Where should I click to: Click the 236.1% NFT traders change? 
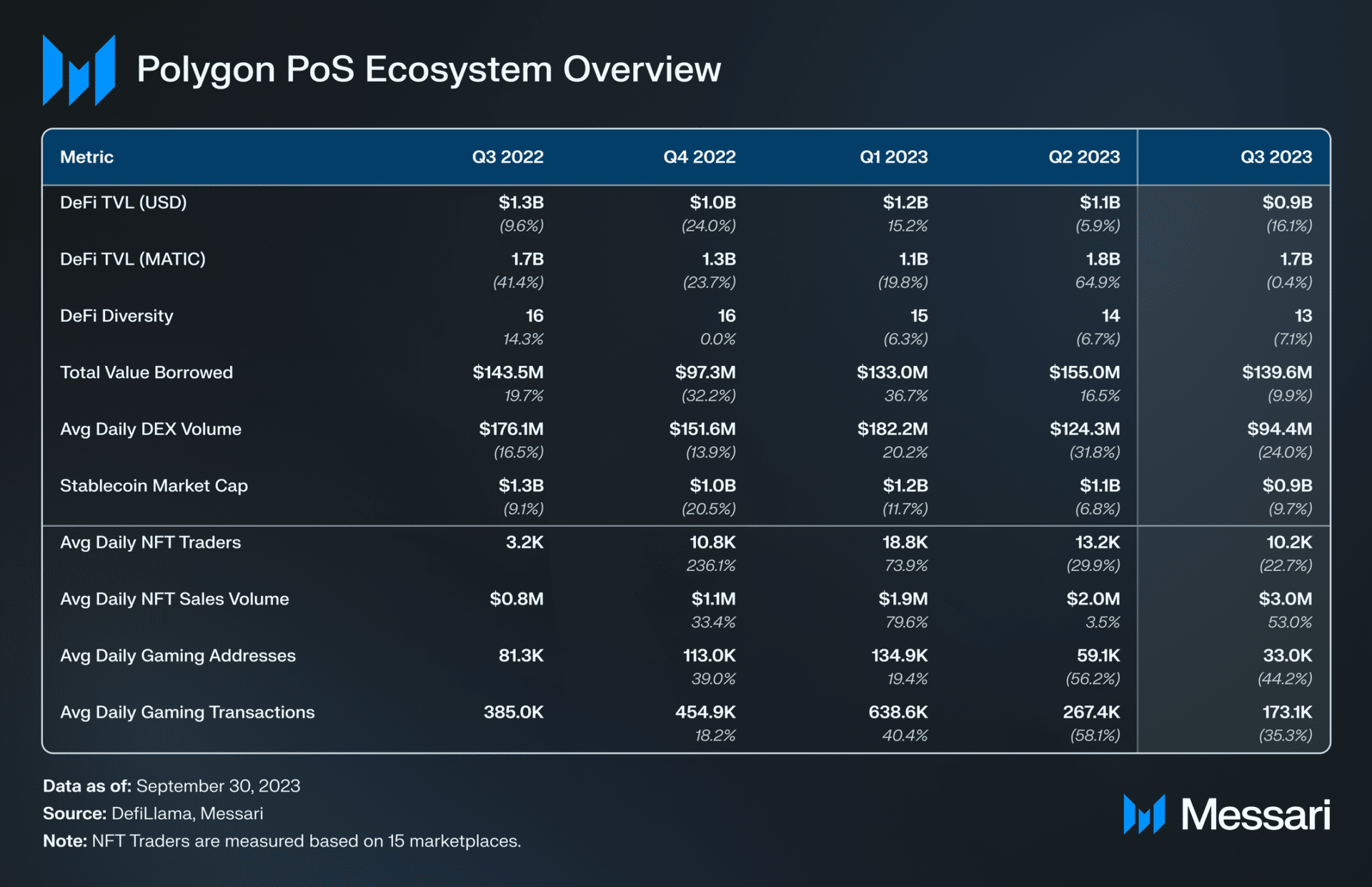[711, 566]
